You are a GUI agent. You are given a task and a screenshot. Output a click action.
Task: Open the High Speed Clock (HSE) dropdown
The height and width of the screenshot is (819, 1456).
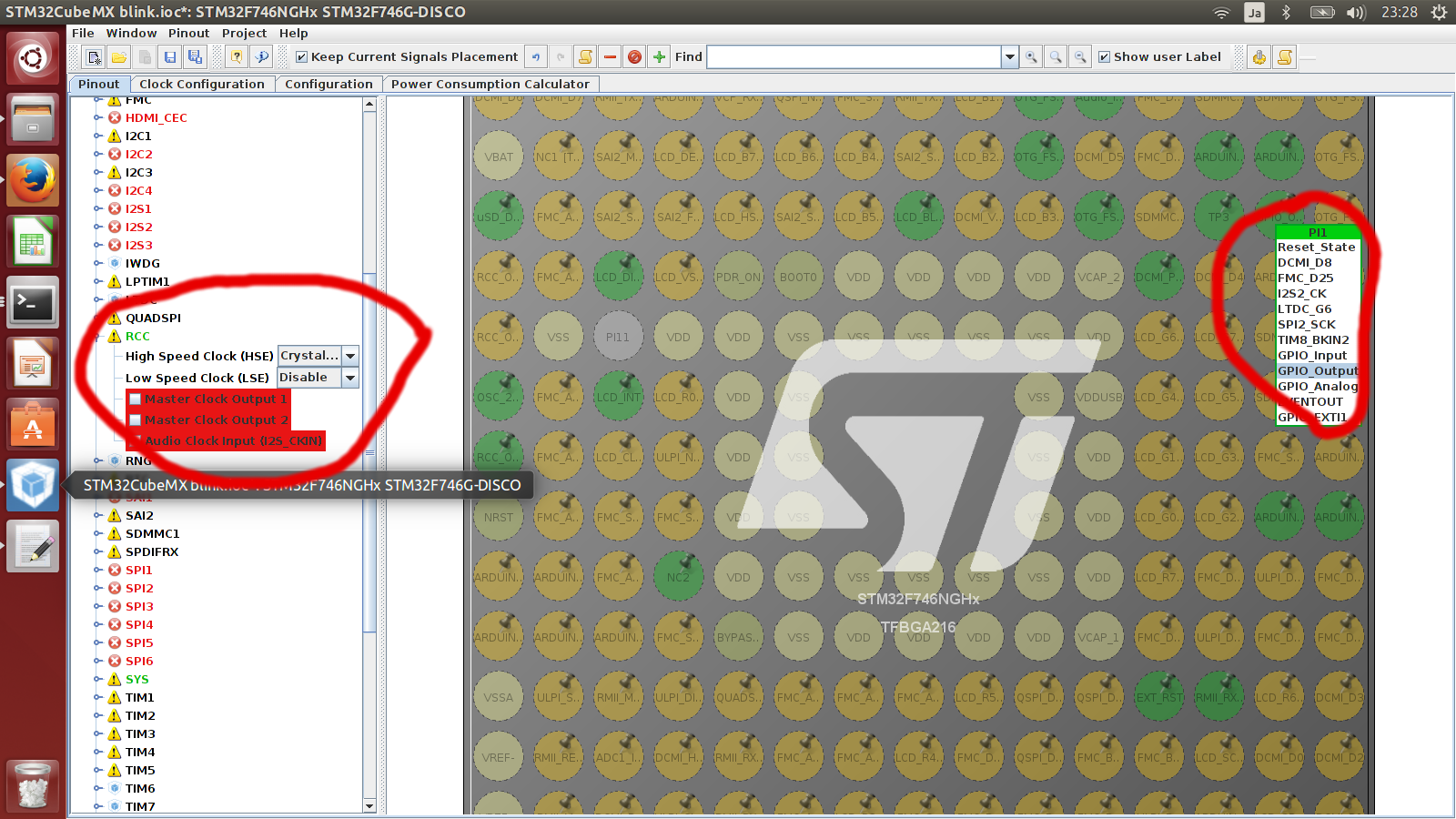[x=350, y=356]
